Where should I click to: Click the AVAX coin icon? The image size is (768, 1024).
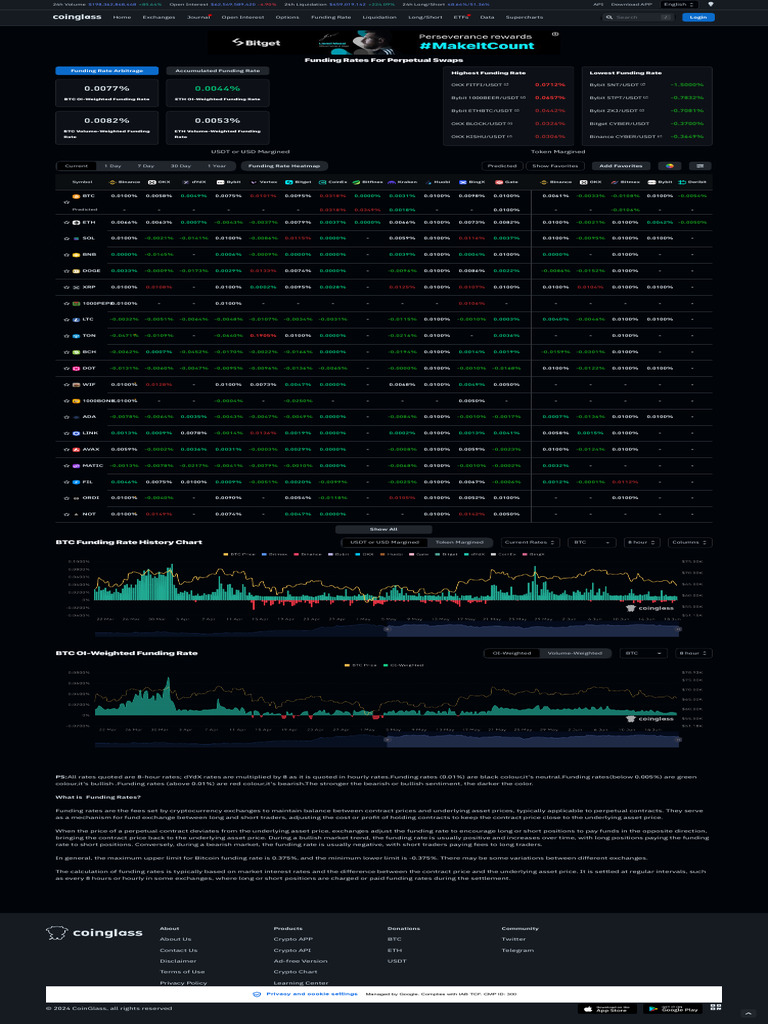tap(76, 449)
